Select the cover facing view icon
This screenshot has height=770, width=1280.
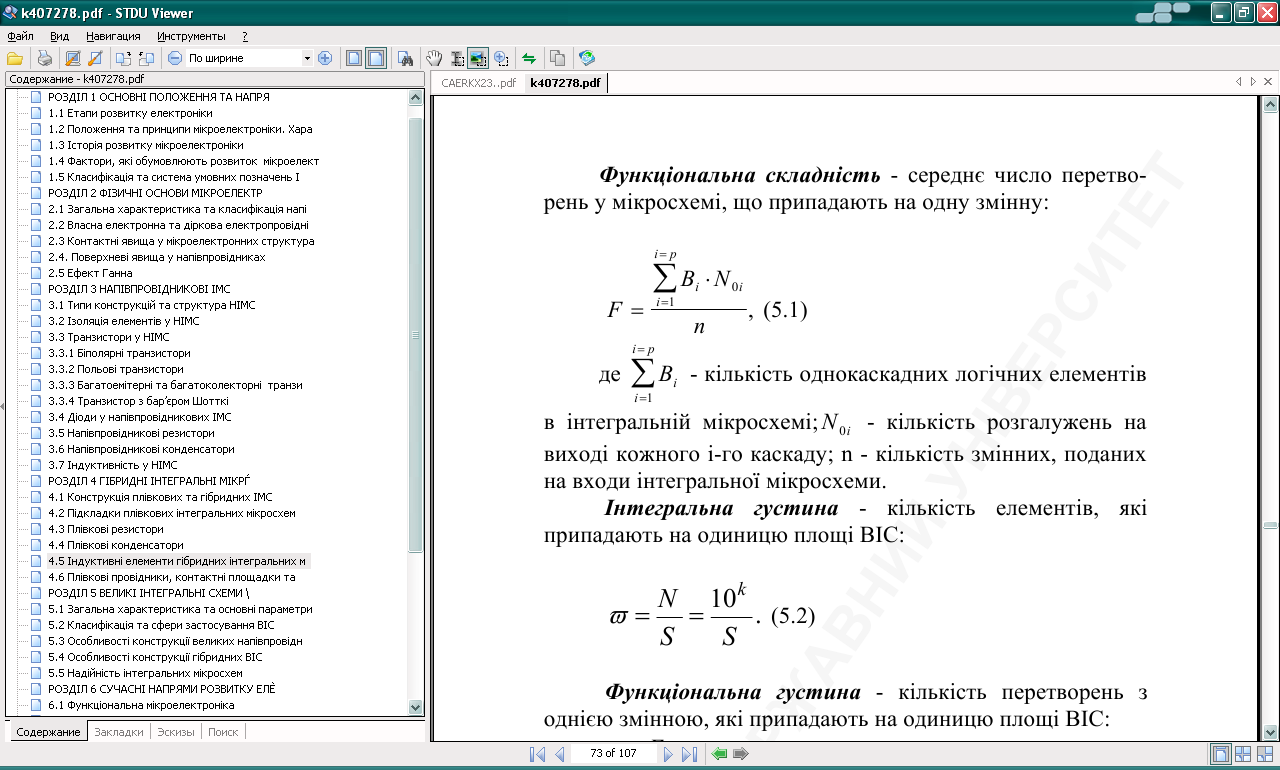click(1265, 754)
